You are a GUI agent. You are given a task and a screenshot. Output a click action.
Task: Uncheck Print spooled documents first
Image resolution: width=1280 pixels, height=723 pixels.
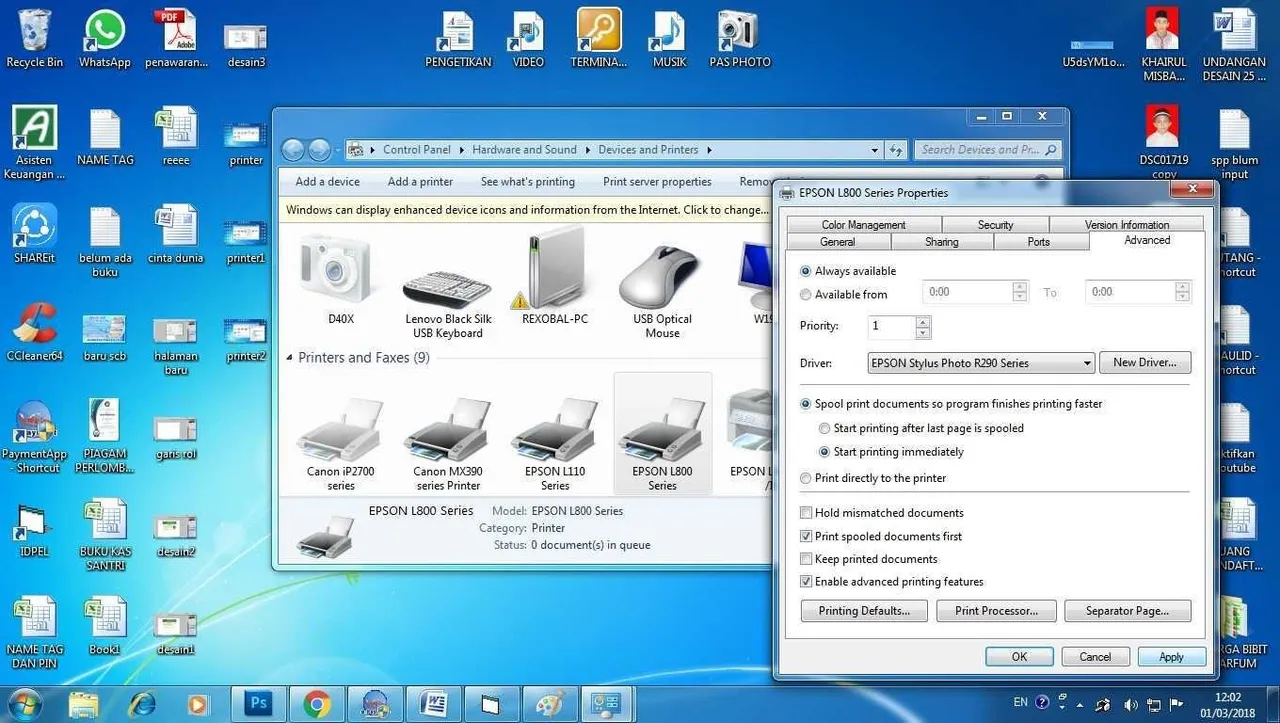point(806,536)
